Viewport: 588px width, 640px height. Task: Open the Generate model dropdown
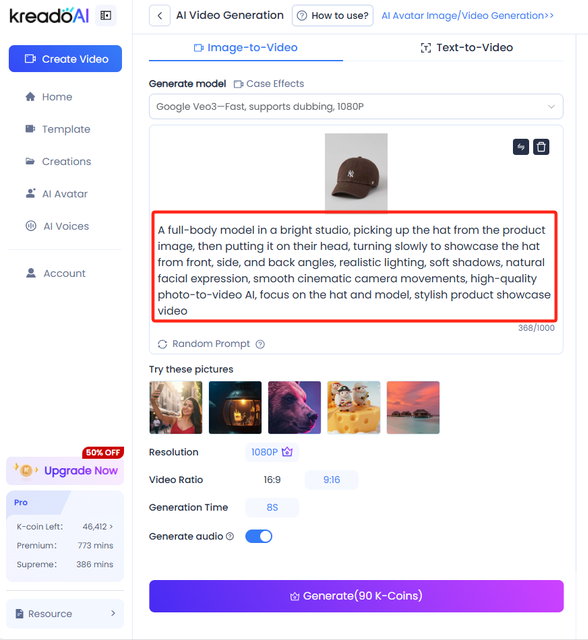tap(356, 107)
